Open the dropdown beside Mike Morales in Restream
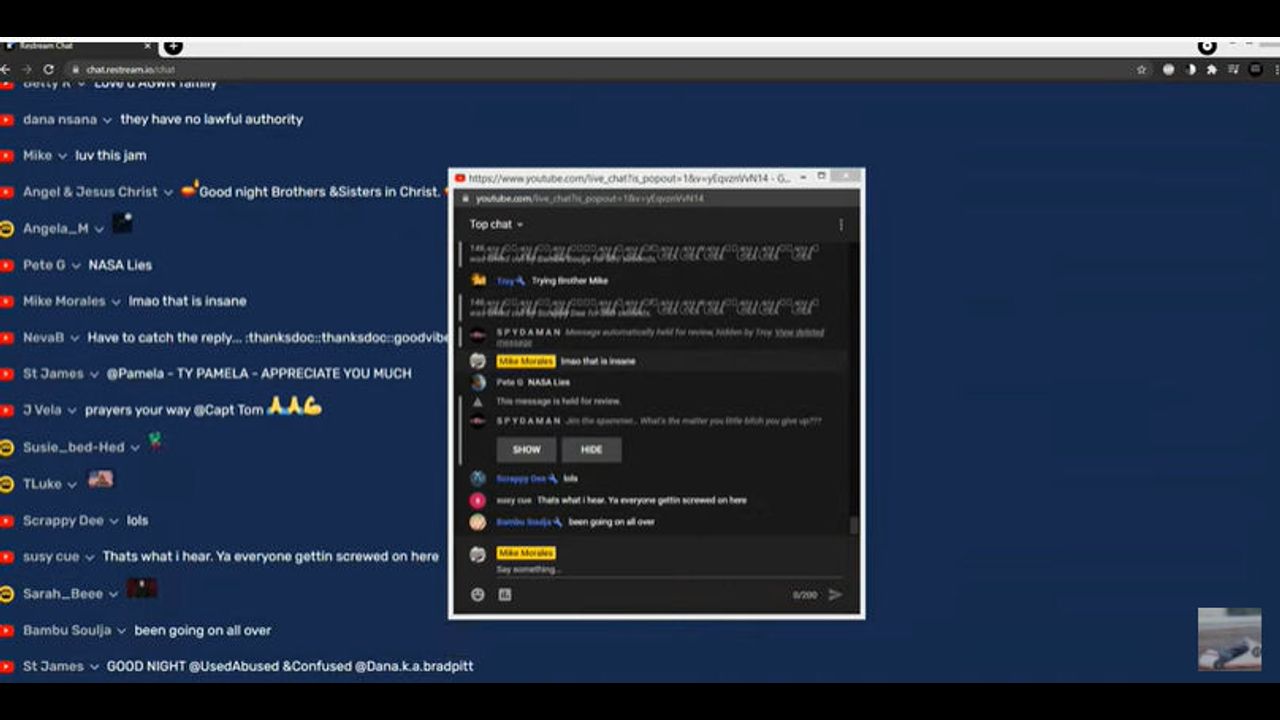The image size is (1280, 720). pyautogui.click(x=116, y=302)
